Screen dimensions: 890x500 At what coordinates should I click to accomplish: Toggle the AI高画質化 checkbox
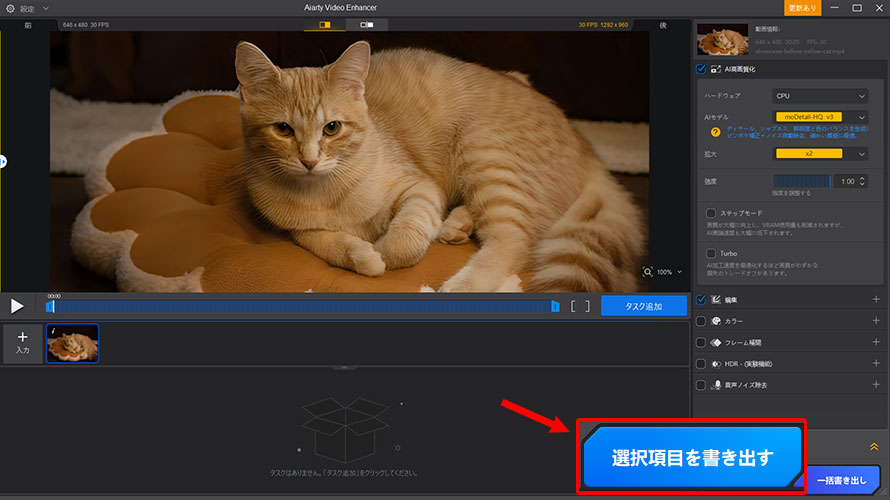click(701, 69)
